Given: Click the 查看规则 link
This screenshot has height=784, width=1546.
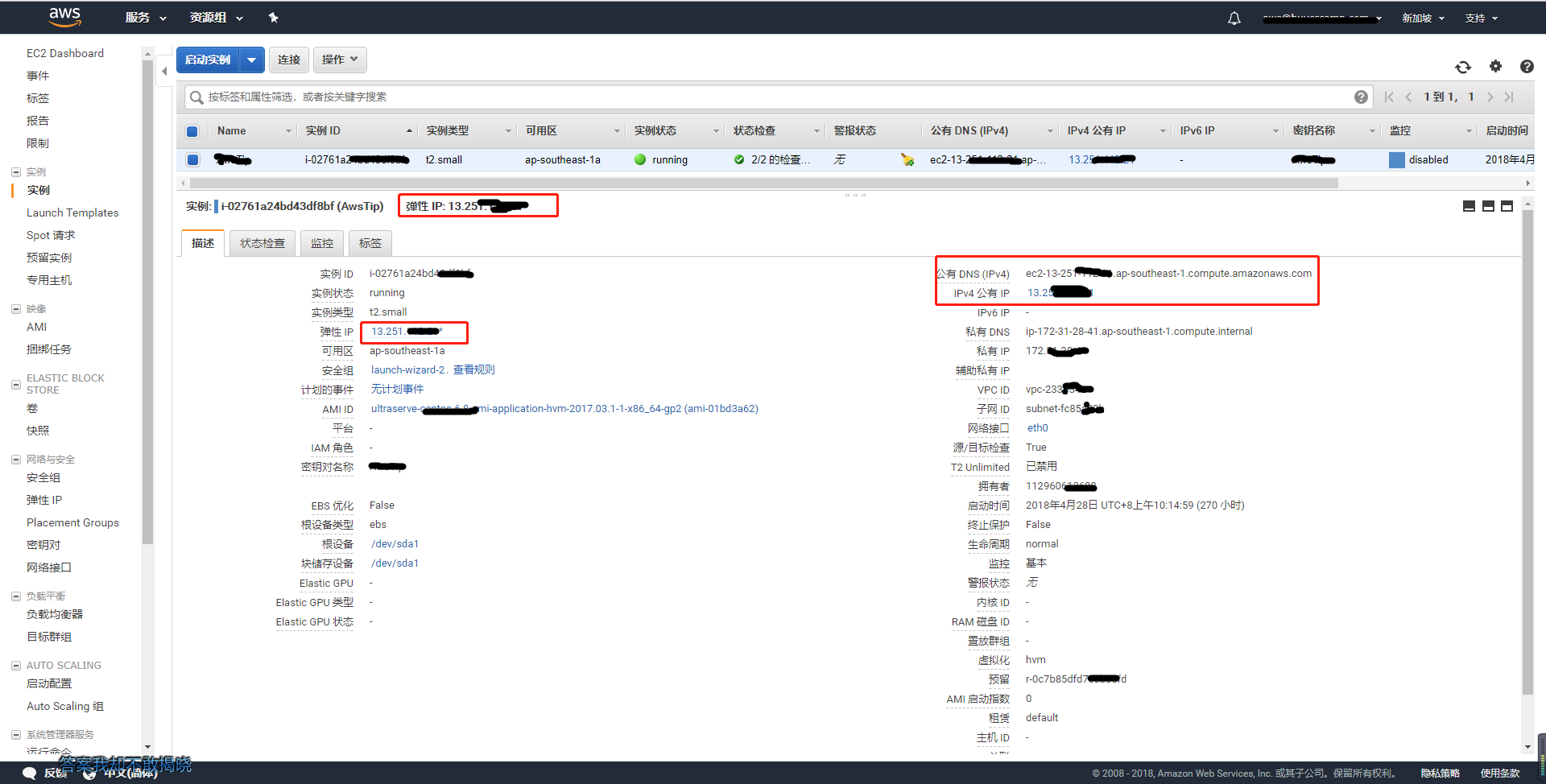Looking at the screenshot, I should pyautogui.click(x=473, y=370).
